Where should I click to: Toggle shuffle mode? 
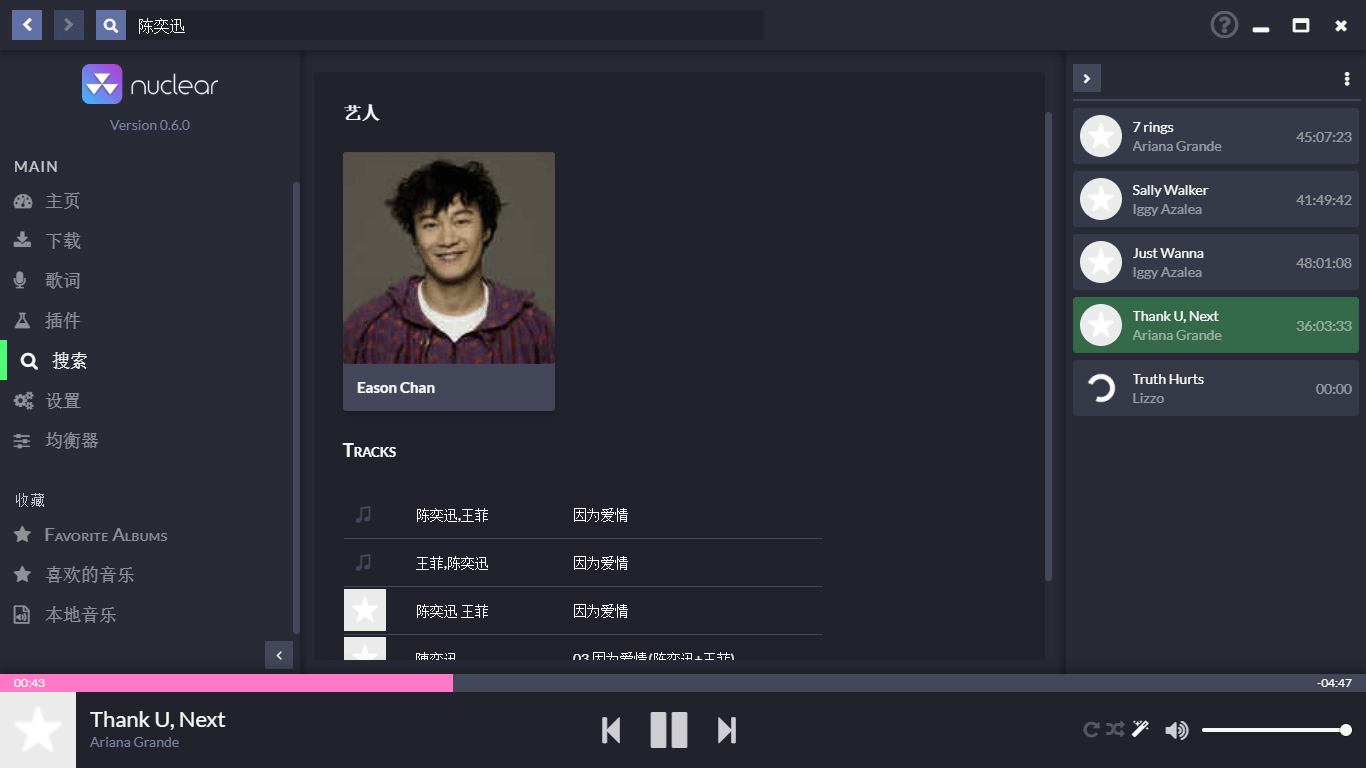point(1115,730)
